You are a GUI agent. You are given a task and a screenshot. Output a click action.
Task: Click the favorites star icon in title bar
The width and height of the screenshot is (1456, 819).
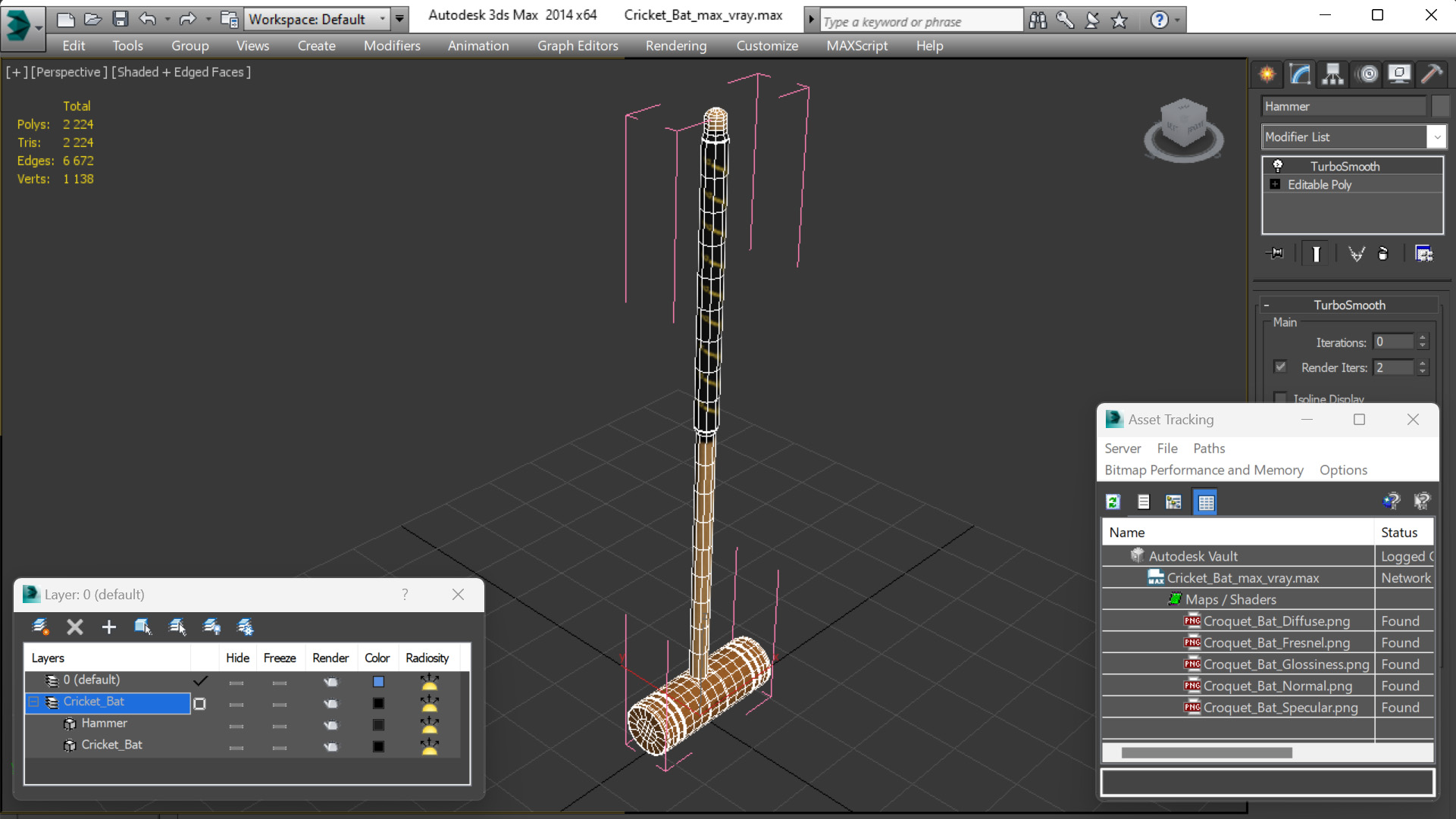[1119, 20]
